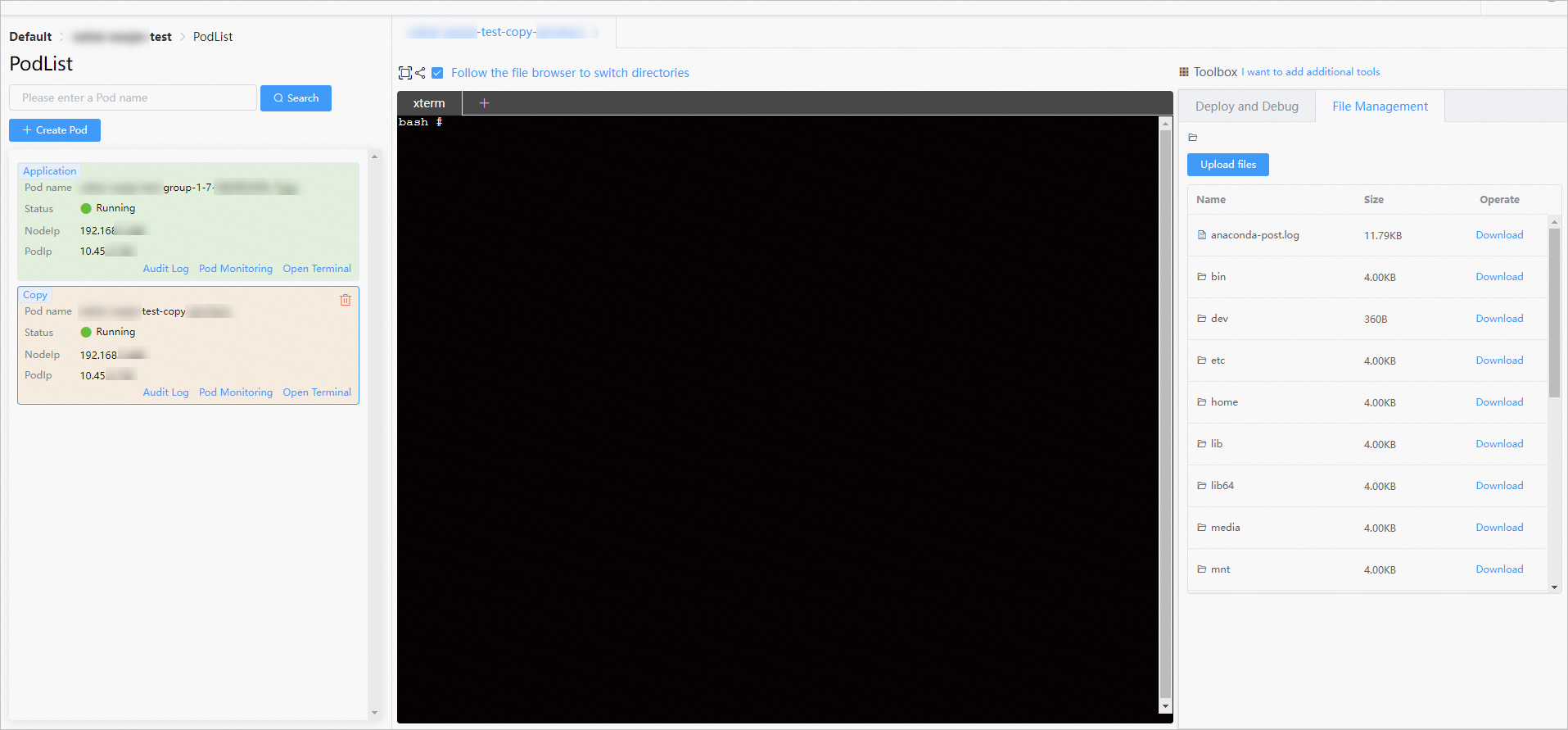Click Running status of test-copy pod

click(x=108, y=332)
